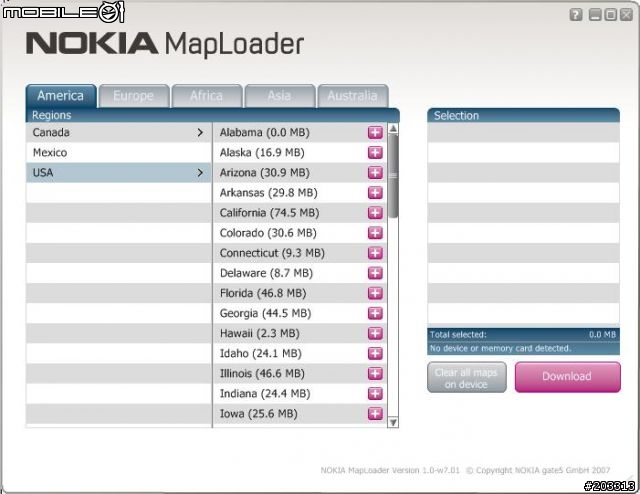Image resolution: width=640 pixels, height=494 pixels.
Task: Add Alabama map with plus icon
Action: click(375, 132)
